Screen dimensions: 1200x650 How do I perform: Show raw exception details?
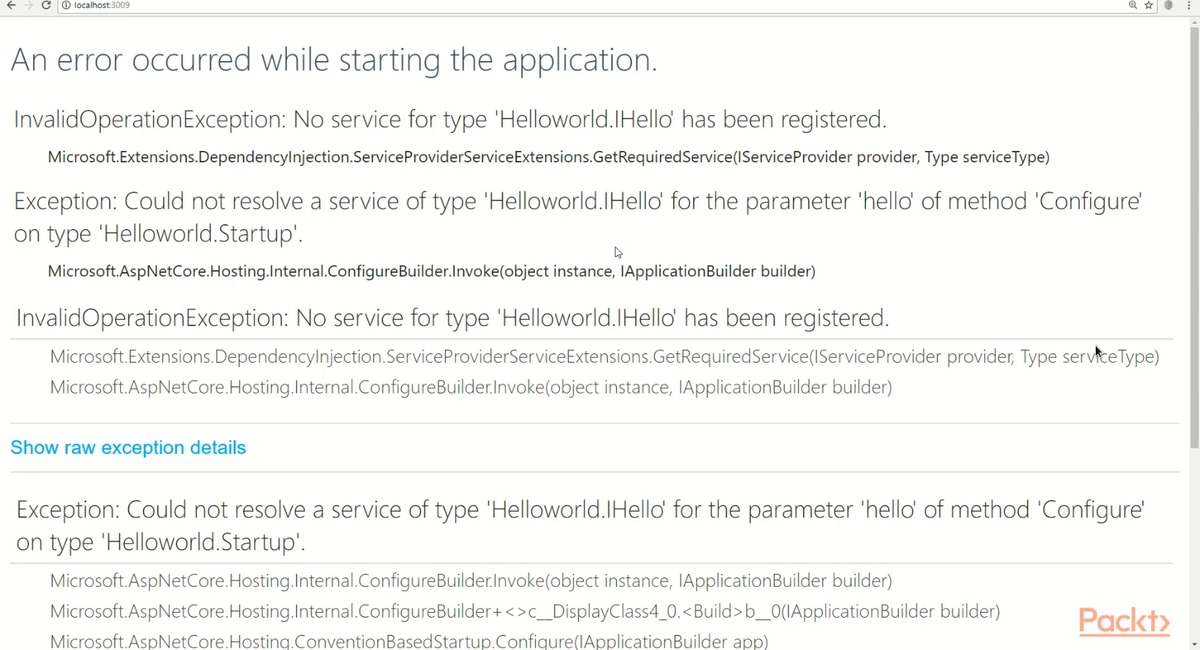[128, 448]
